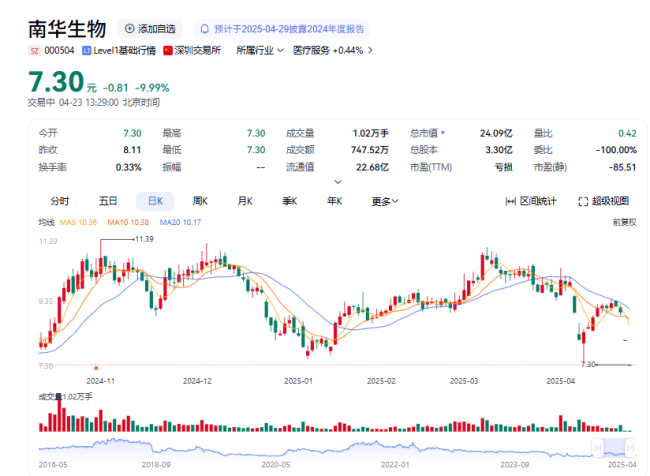Click the Level1 basic quotes badge icon
The height and width of the screenshot is (476, 650).
(x=89, y=50)
